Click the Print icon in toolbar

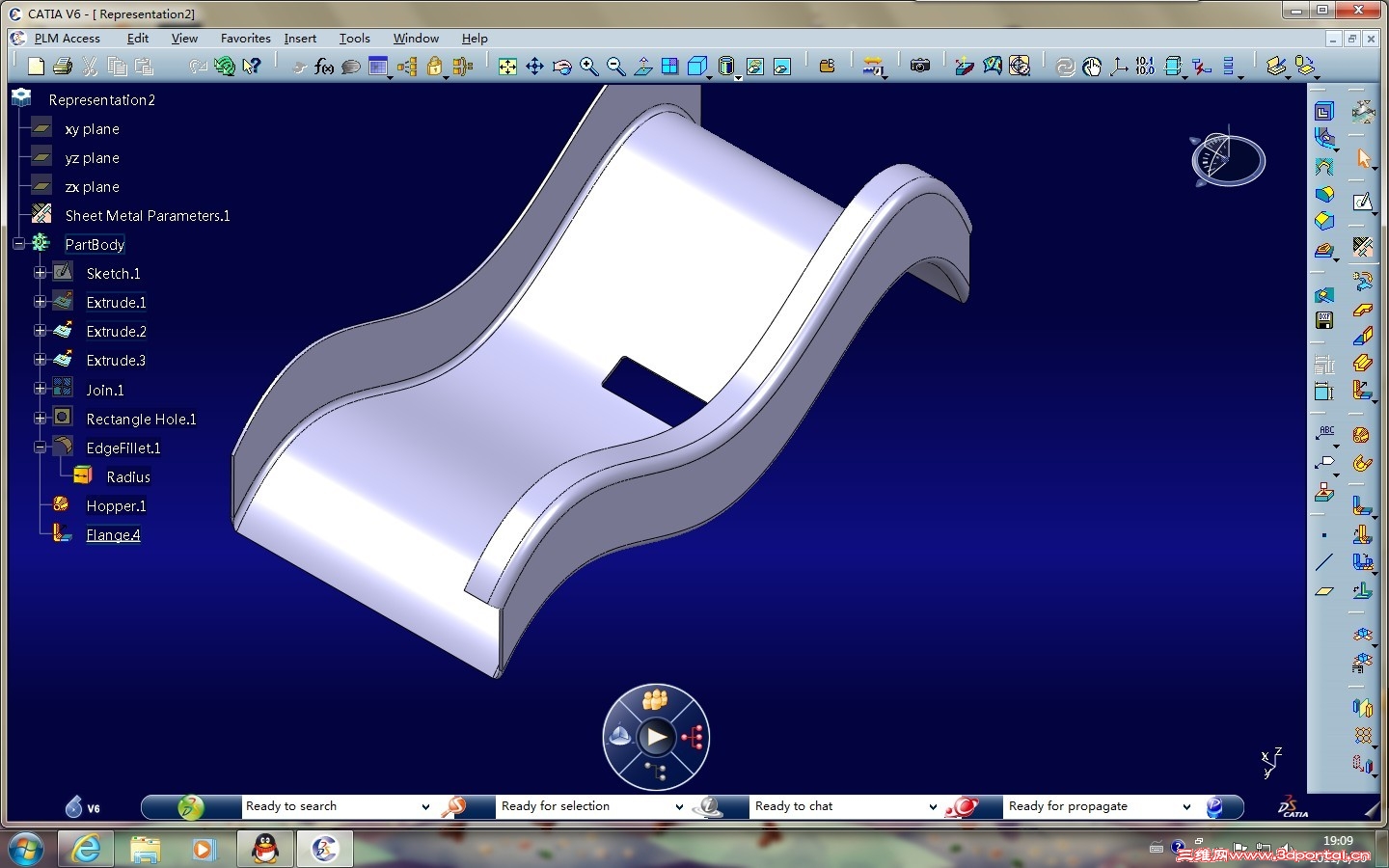tap(63, 66)
